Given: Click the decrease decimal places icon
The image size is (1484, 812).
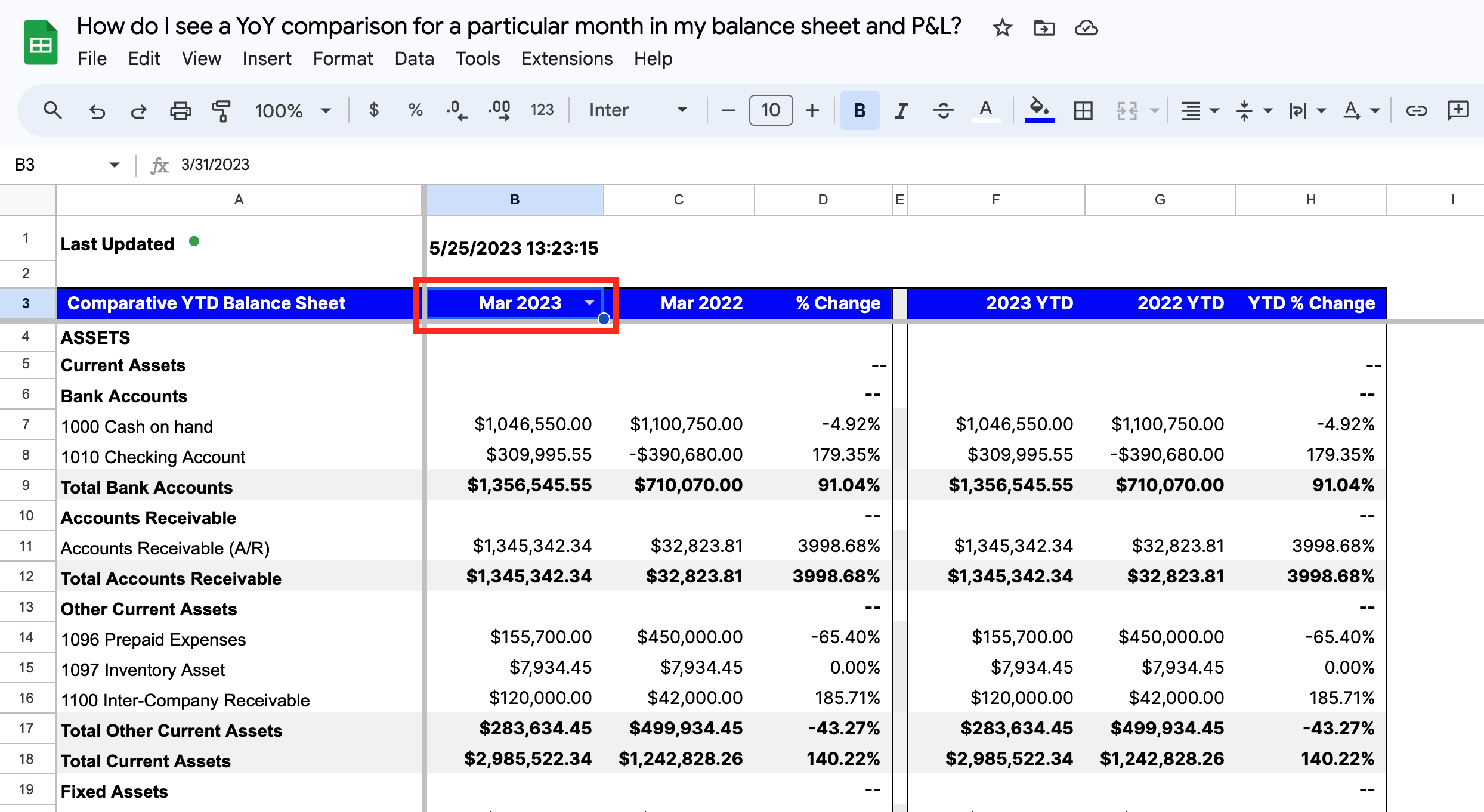Looking at the screenshot, I should [x=457, y=110].
